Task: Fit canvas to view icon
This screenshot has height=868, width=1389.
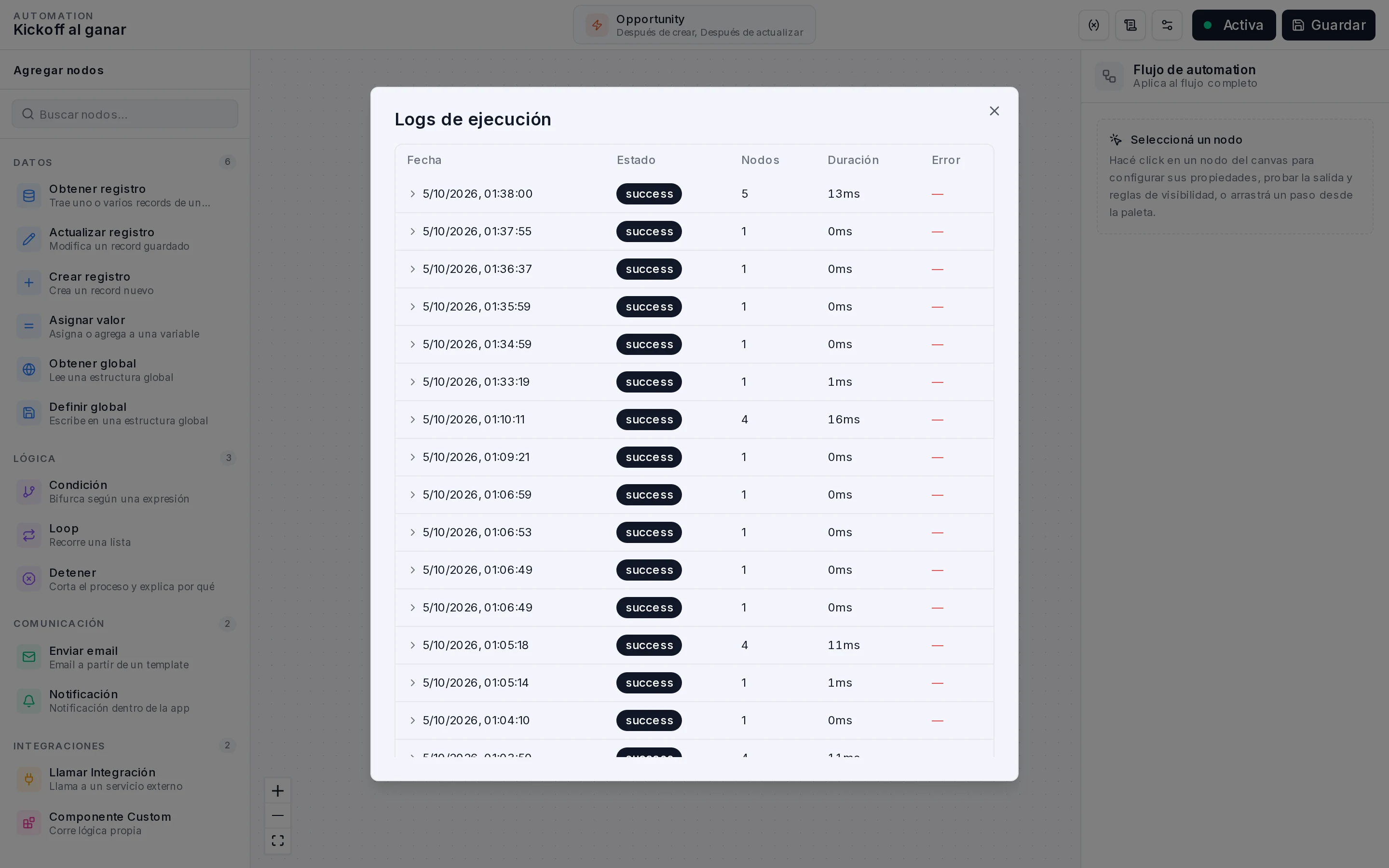Action: [278, 841]
